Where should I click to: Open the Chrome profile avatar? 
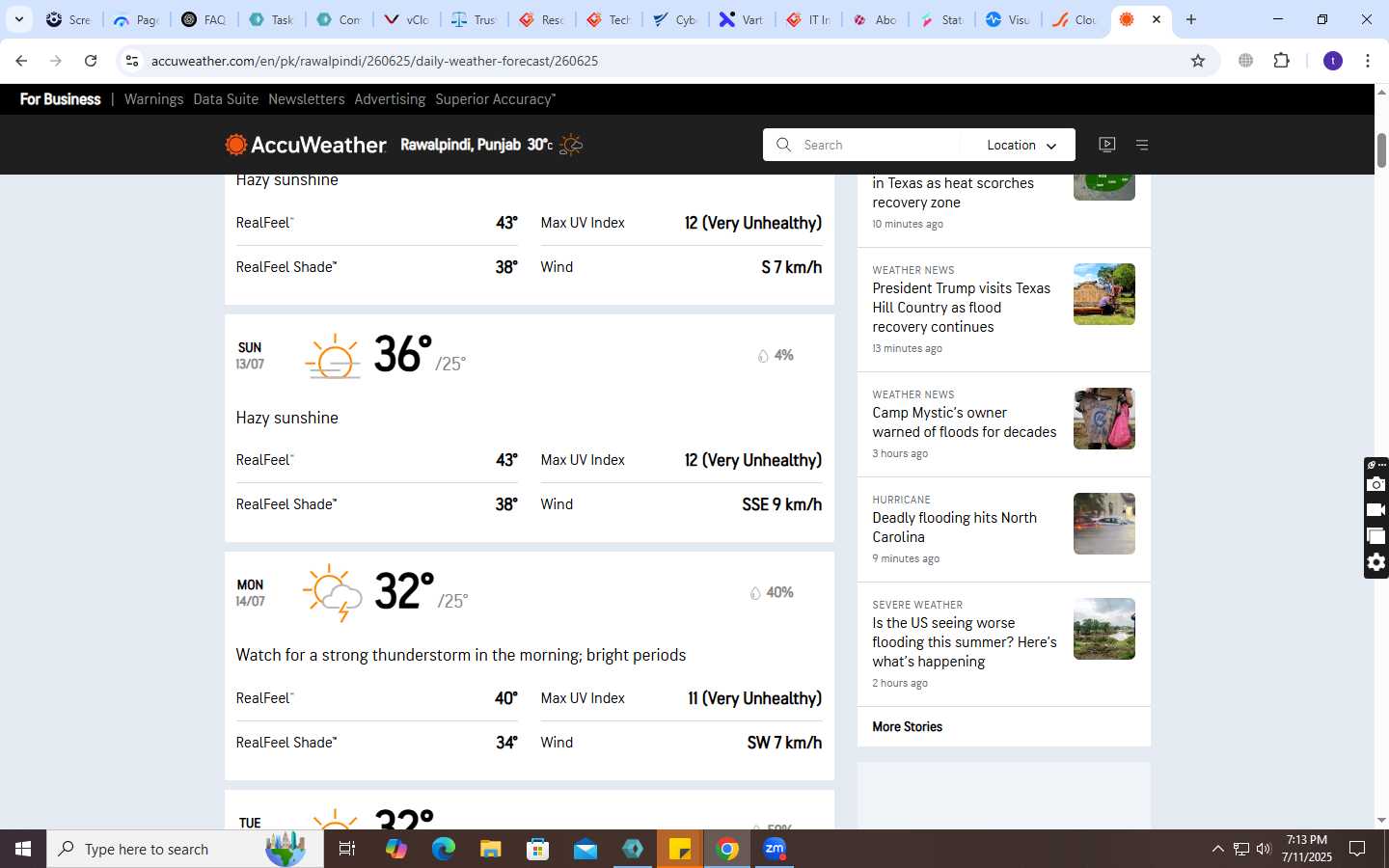[1333, 61]
